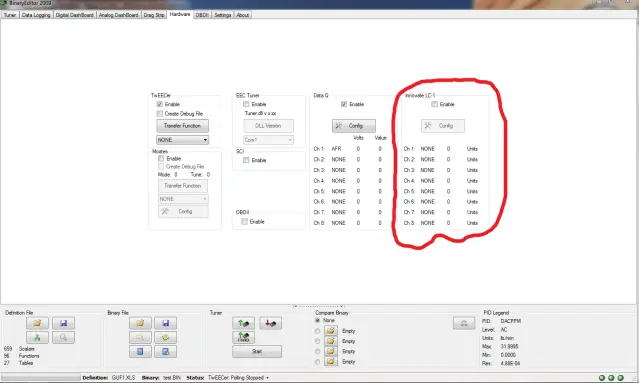This screenshot has height=383, width=639.
Task: Open a definition file with folder icon
Action: (37, 323)
